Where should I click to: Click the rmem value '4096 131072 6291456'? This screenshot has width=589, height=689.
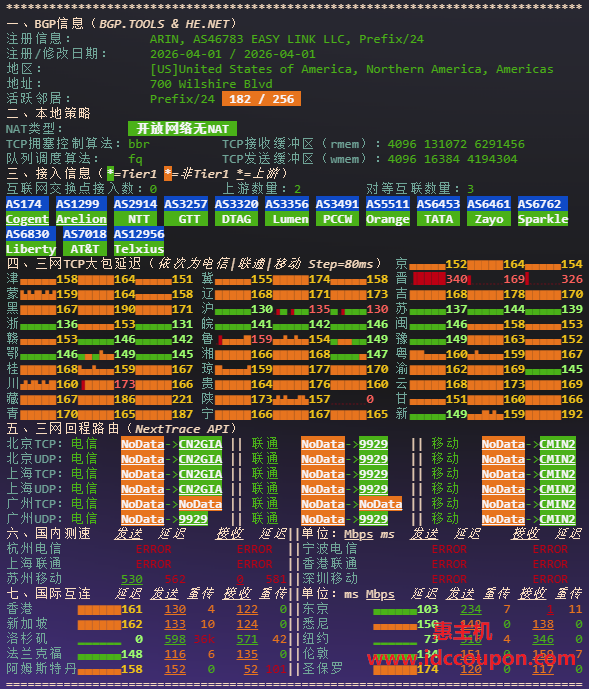click(456, 144)
